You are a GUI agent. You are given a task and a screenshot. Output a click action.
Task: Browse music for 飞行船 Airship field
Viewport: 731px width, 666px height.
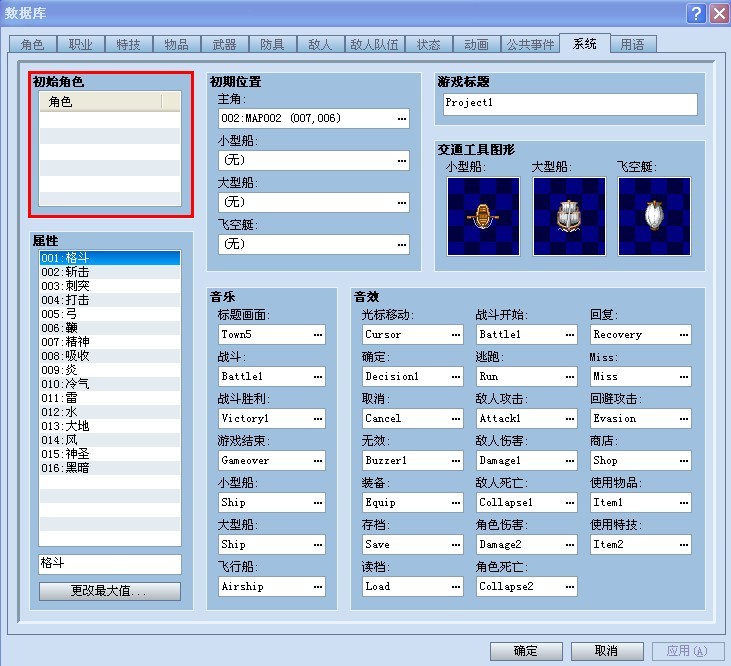point(317,587)
